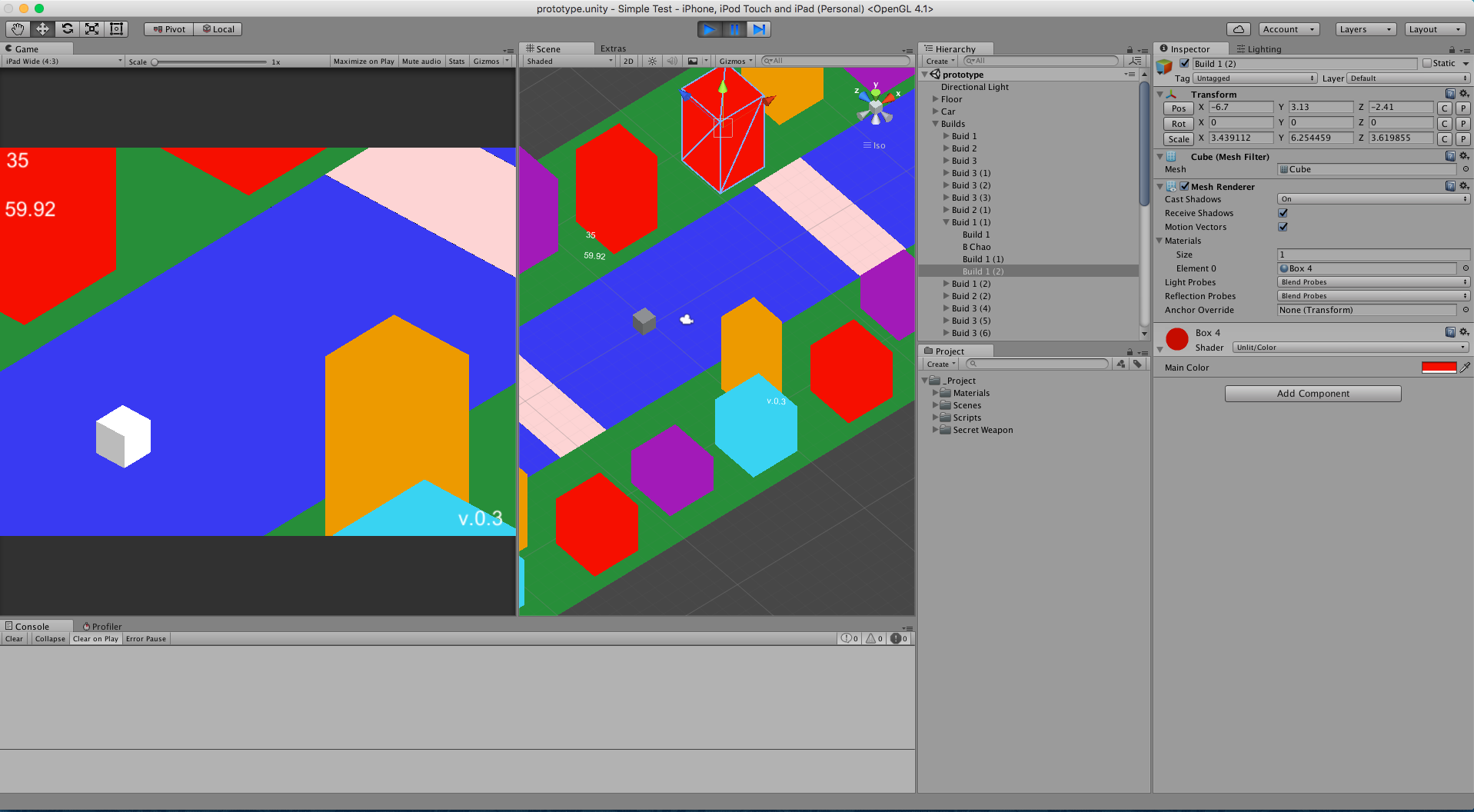Switch to the Profiler tab
The height and width of the screenshot is (812, 1474).
(x=102, y=627)
